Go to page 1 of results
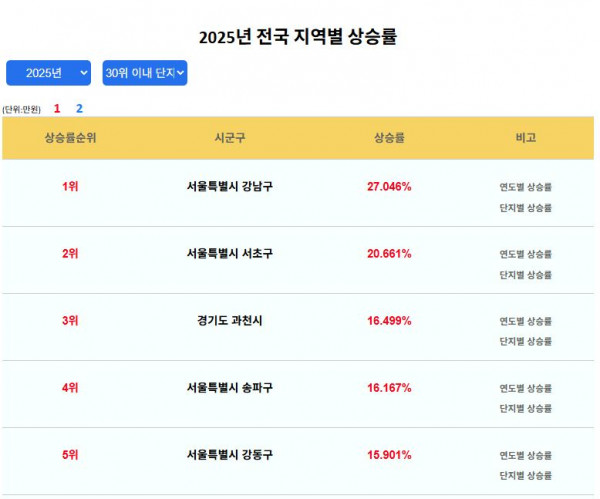 pos(57,108)
